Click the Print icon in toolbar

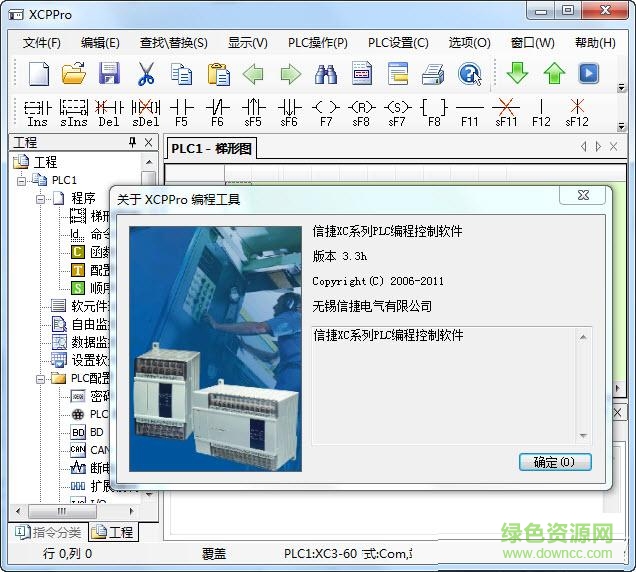(432, 74)
